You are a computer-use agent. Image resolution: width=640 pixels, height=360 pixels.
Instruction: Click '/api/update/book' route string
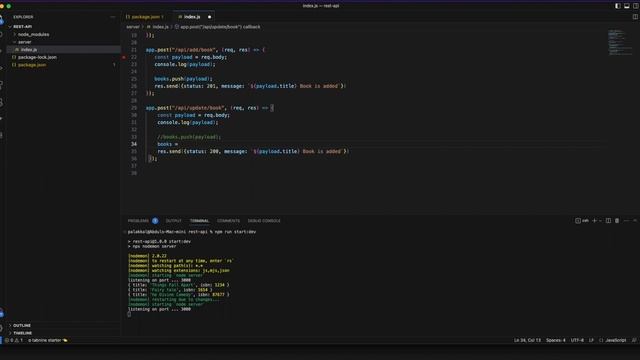coord(198,108)
